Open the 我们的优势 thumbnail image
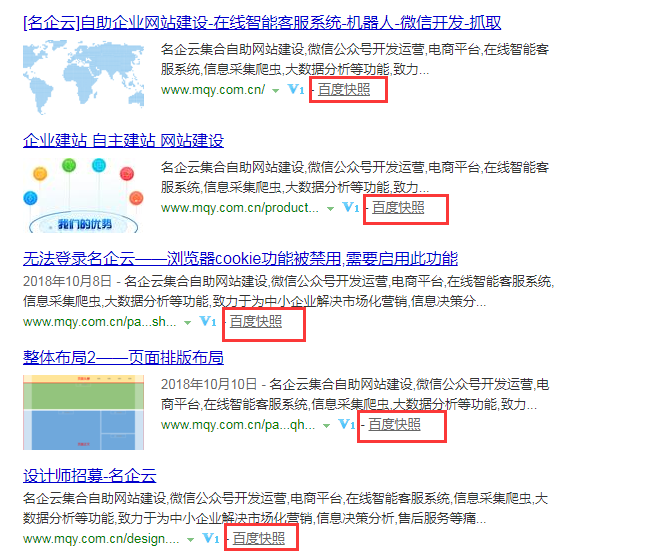 click(83, 195)
